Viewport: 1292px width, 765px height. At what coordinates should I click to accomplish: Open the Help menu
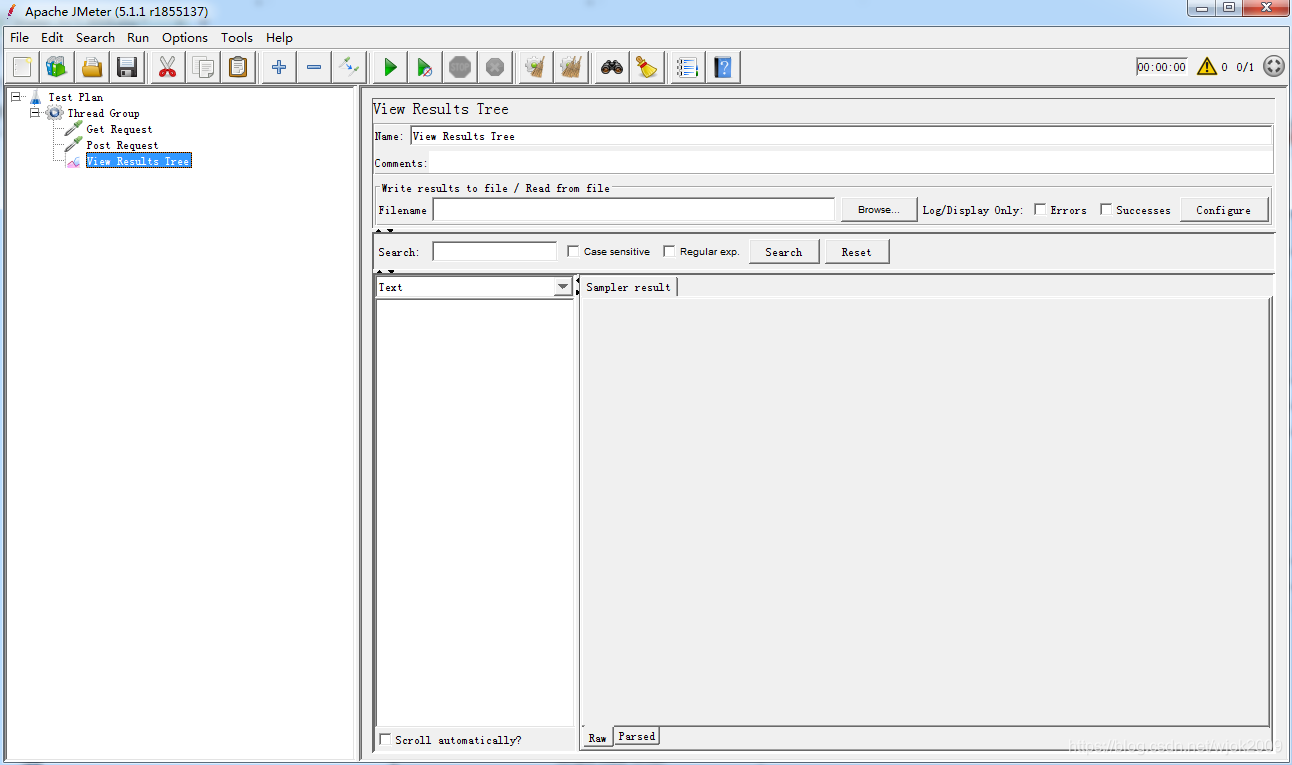(279, 37)
